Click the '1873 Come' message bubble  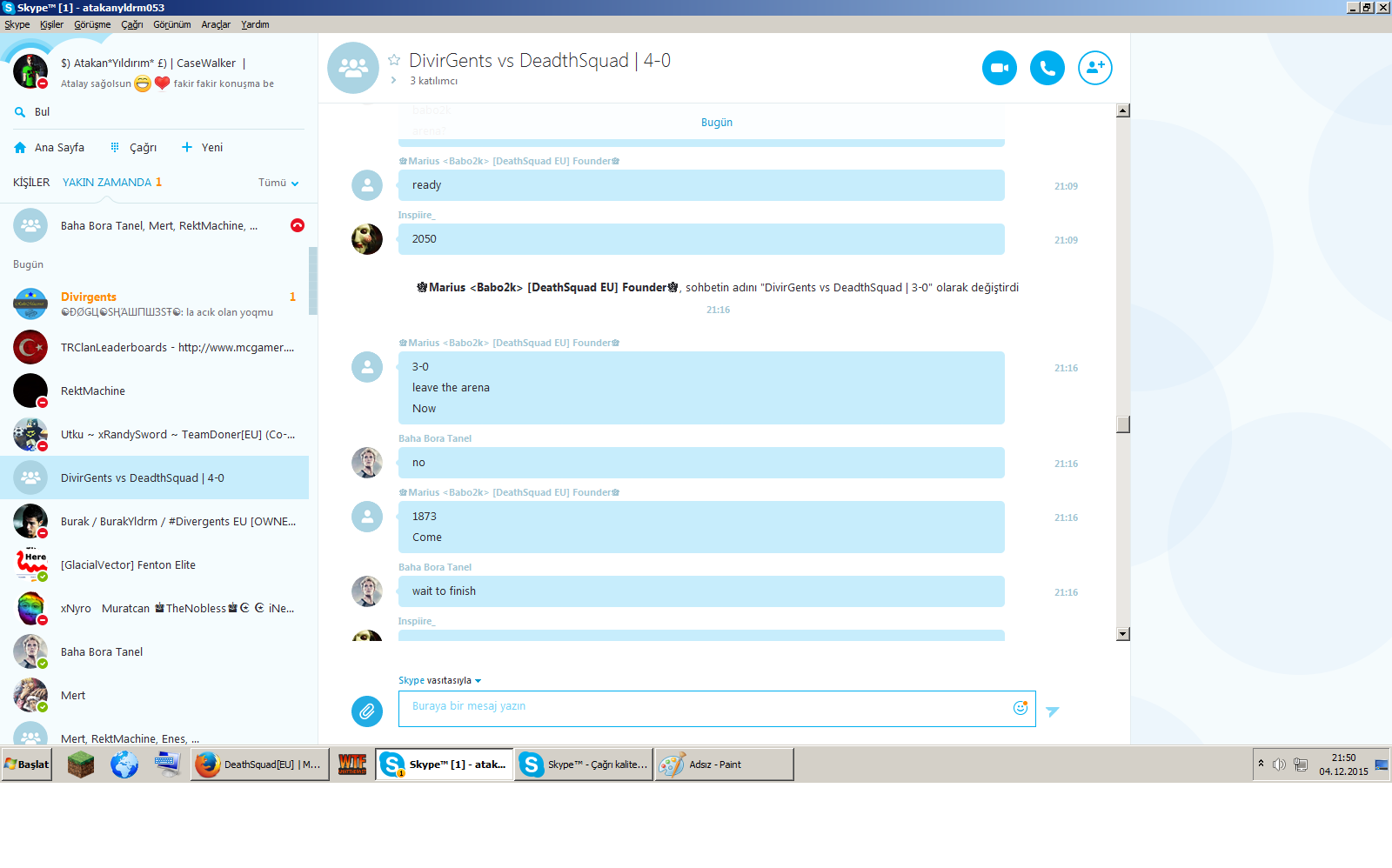tap(701, 527)
